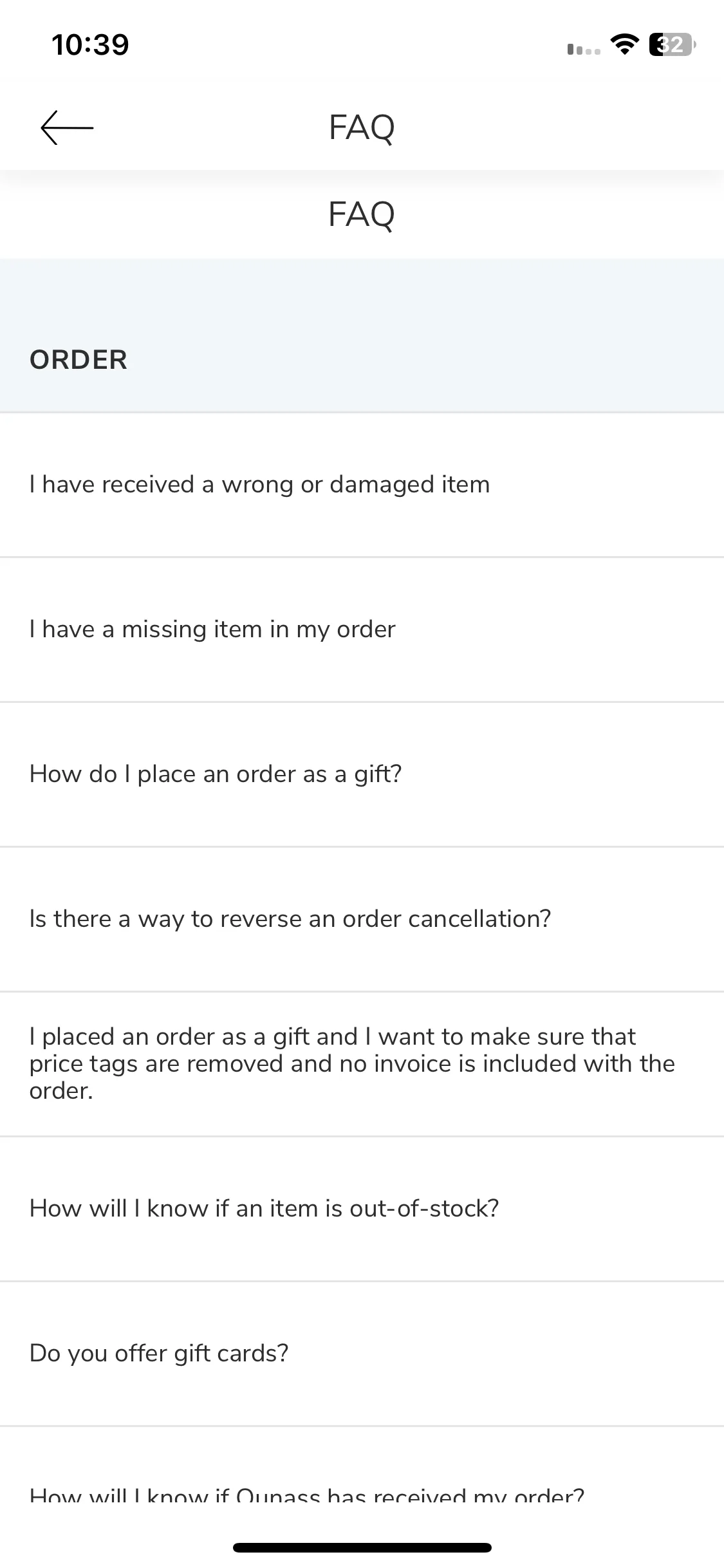This screenshot has height=1568, width=724.
Task: Tap the pale blue ORDER category banner
Action: tap(362, 335)
